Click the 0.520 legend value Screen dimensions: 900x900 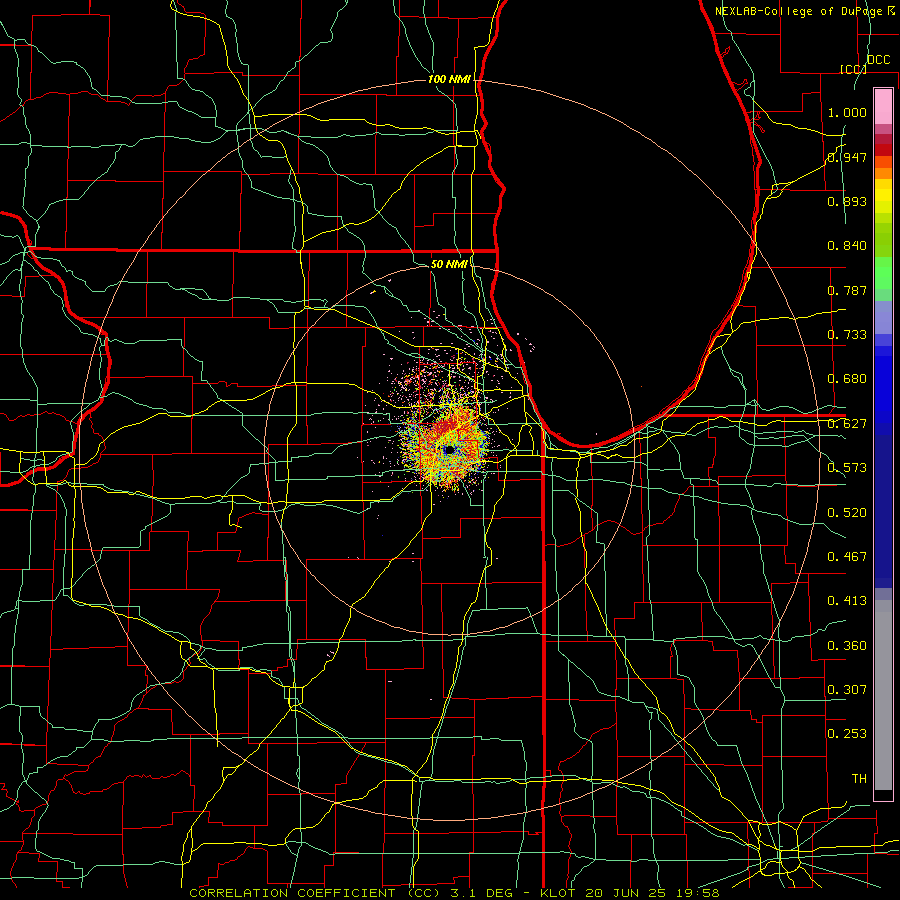pos(847,513)
